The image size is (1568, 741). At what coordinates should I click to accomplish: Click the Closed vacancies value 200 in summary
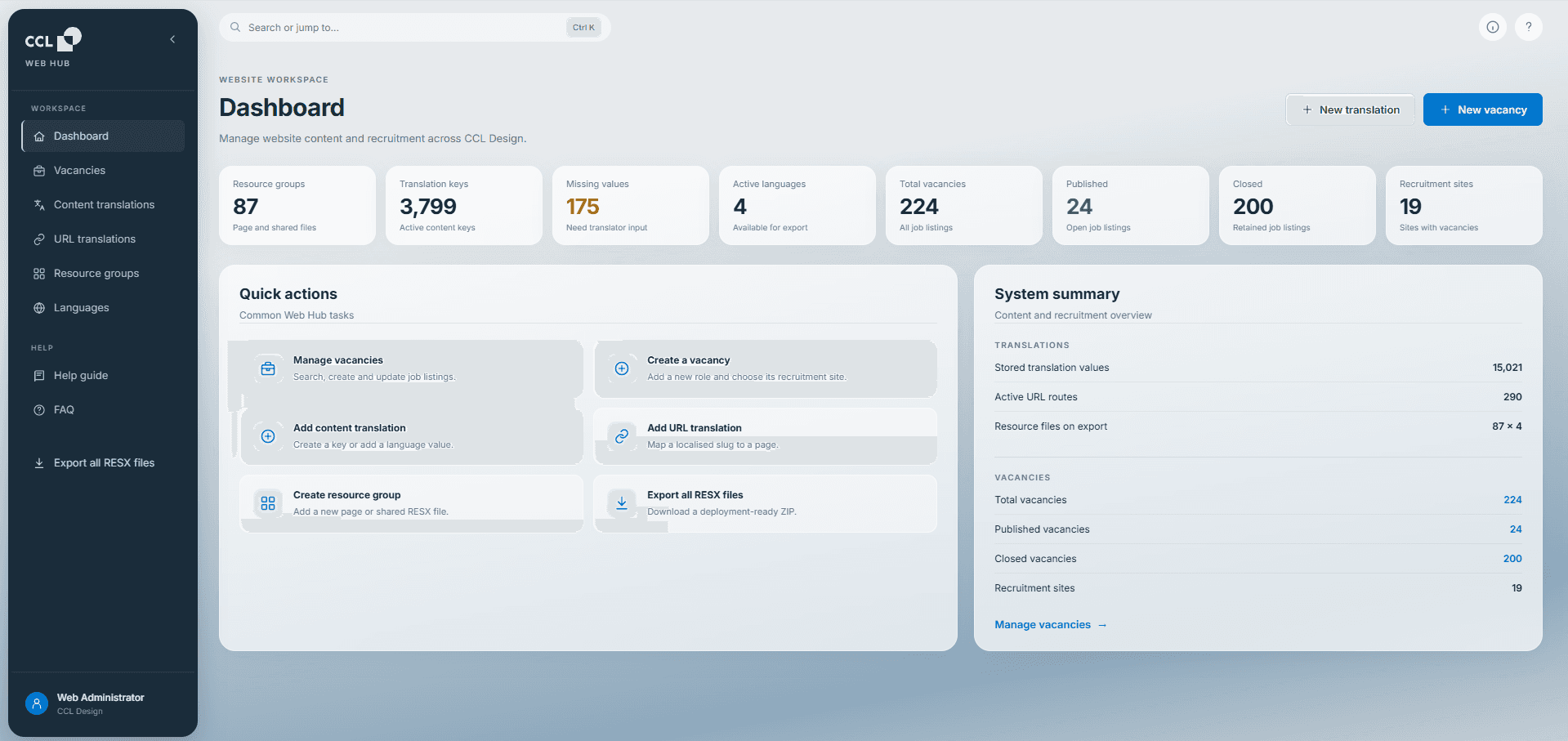1512,559
